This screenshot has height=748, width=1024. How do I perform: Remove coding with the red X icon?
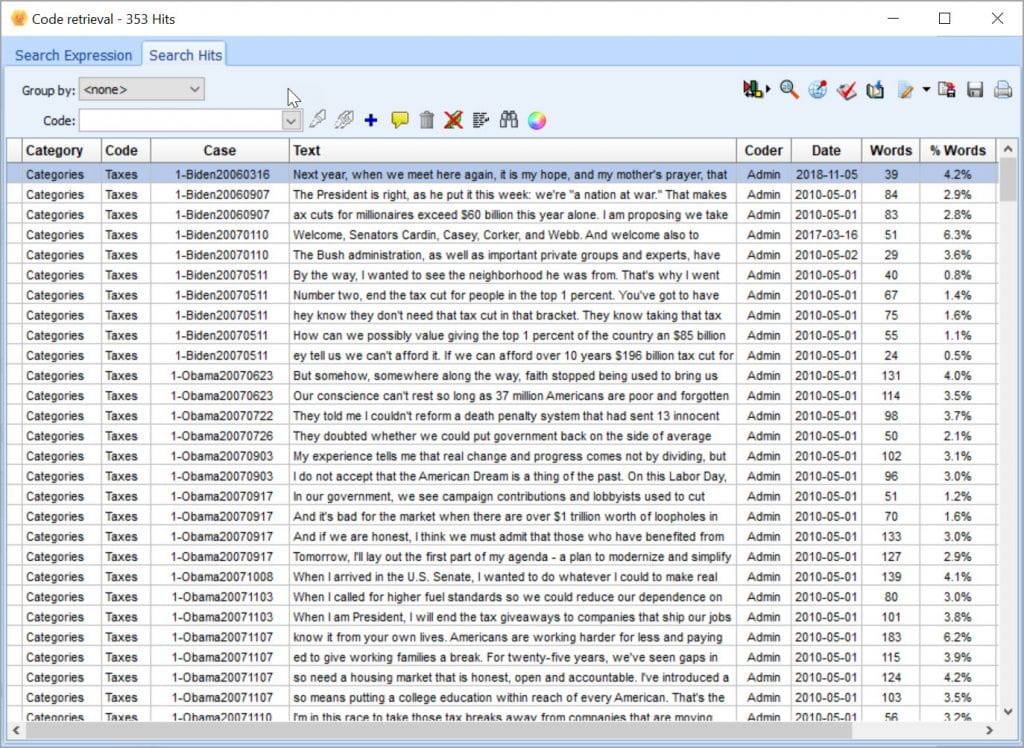452,120
